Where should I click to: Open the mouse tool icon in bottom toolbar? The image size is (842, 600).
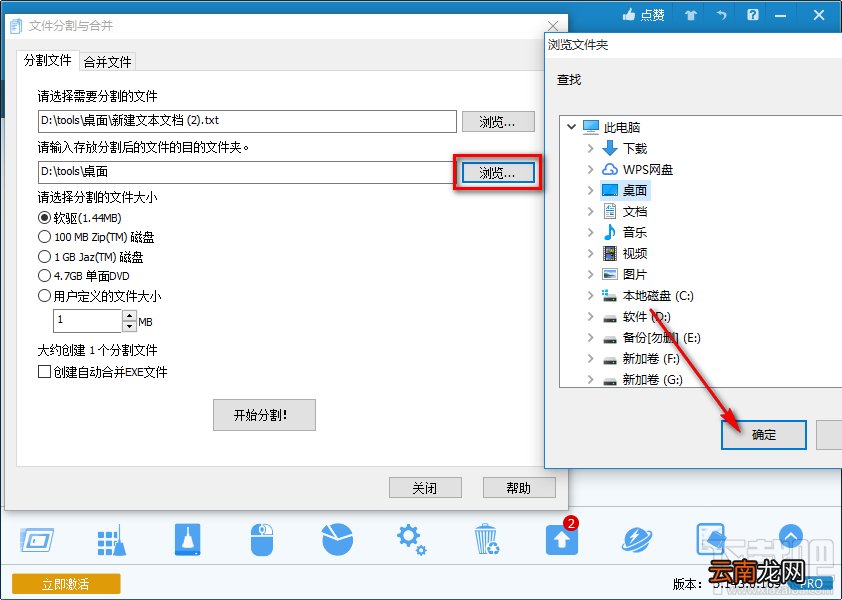click(x=262, y=539)
